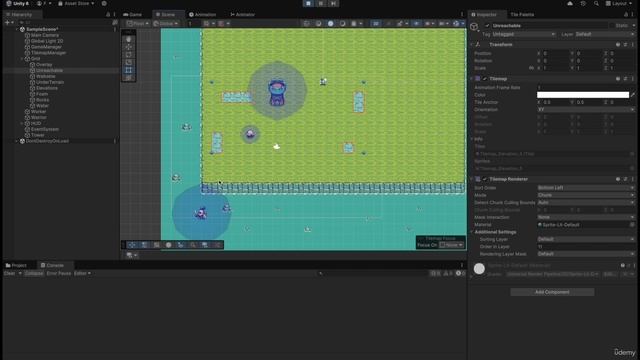
Task: Click the GameObject cube icon in Inspector
Action: [x=474, y=27]
